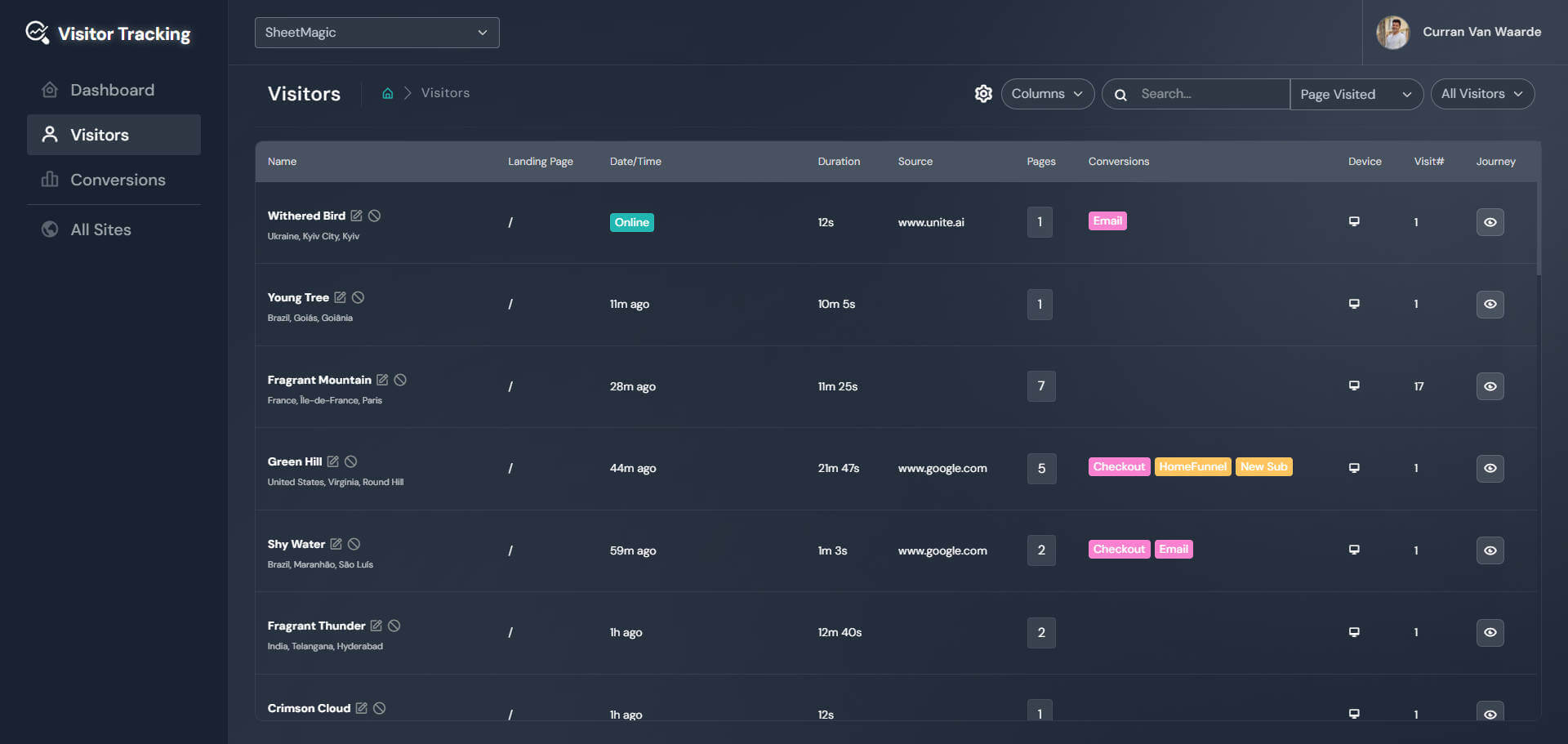Click the home icon in the breadcrumb
This screenshot has height=744, width=1568.
point(387,93)
